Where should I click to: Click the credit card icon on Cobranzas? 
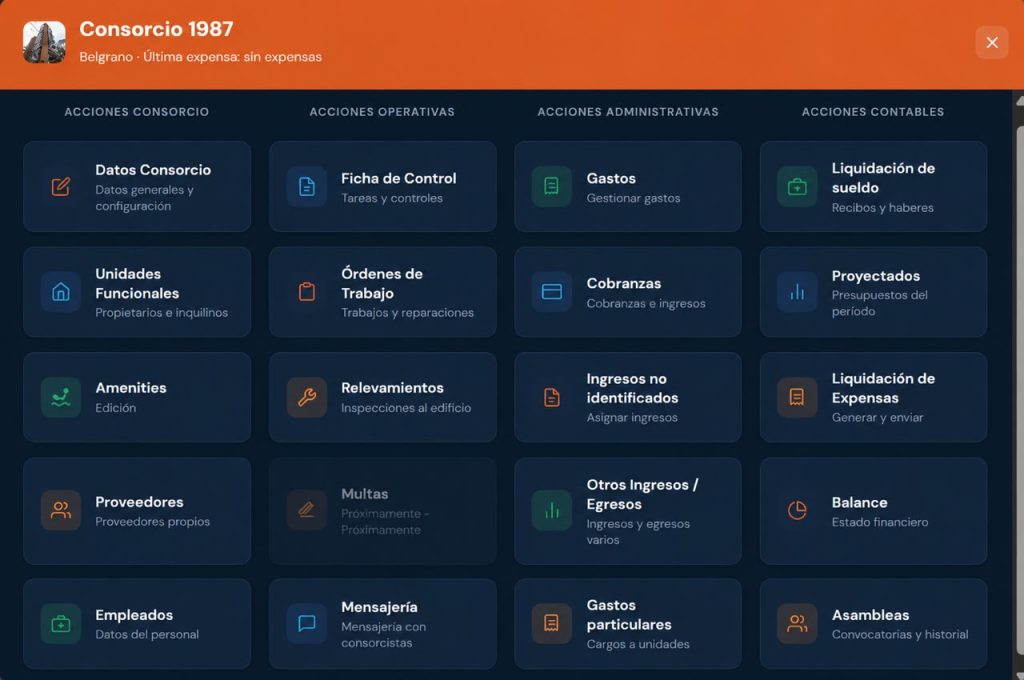(552, 292)
